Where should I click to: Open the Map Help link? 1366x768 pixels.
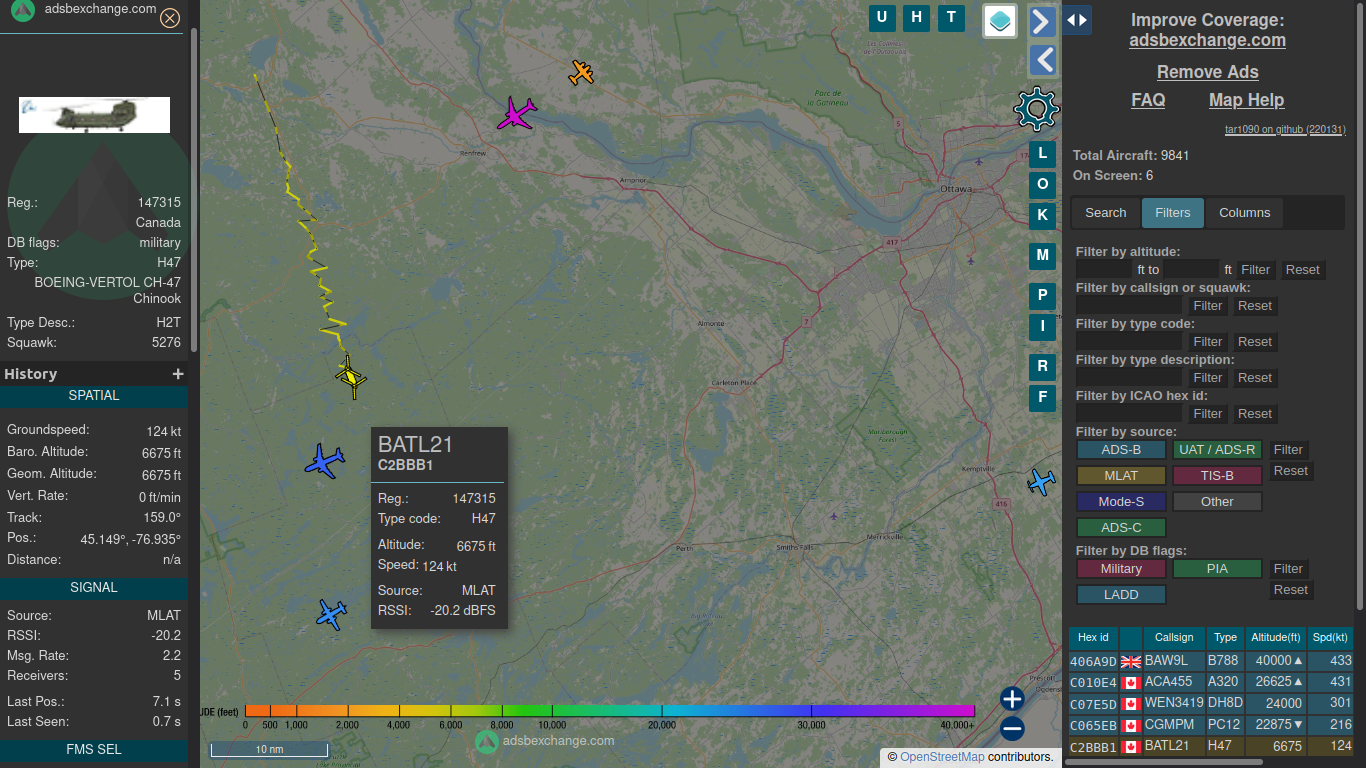(x=1246, y=100)
